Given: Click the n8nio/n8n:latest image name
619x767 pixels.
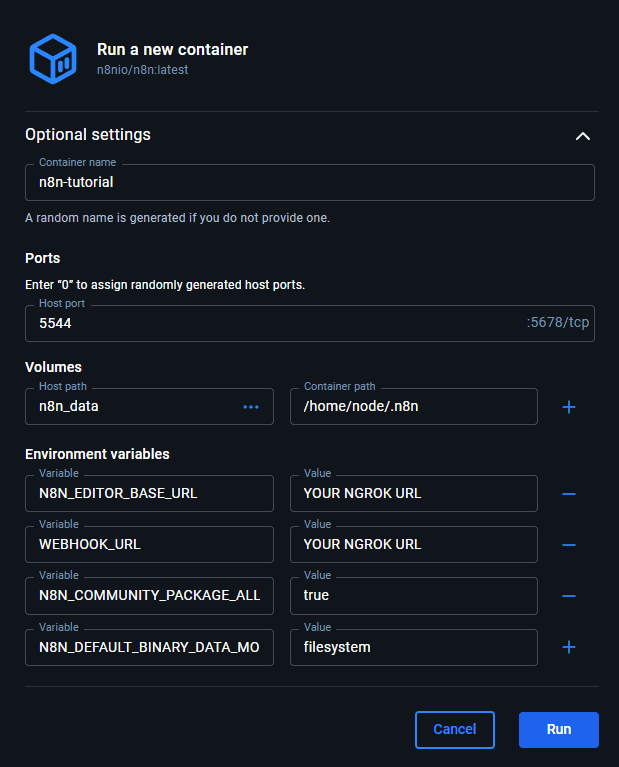Looking at the screenshot, I should (x=142, y=70).
